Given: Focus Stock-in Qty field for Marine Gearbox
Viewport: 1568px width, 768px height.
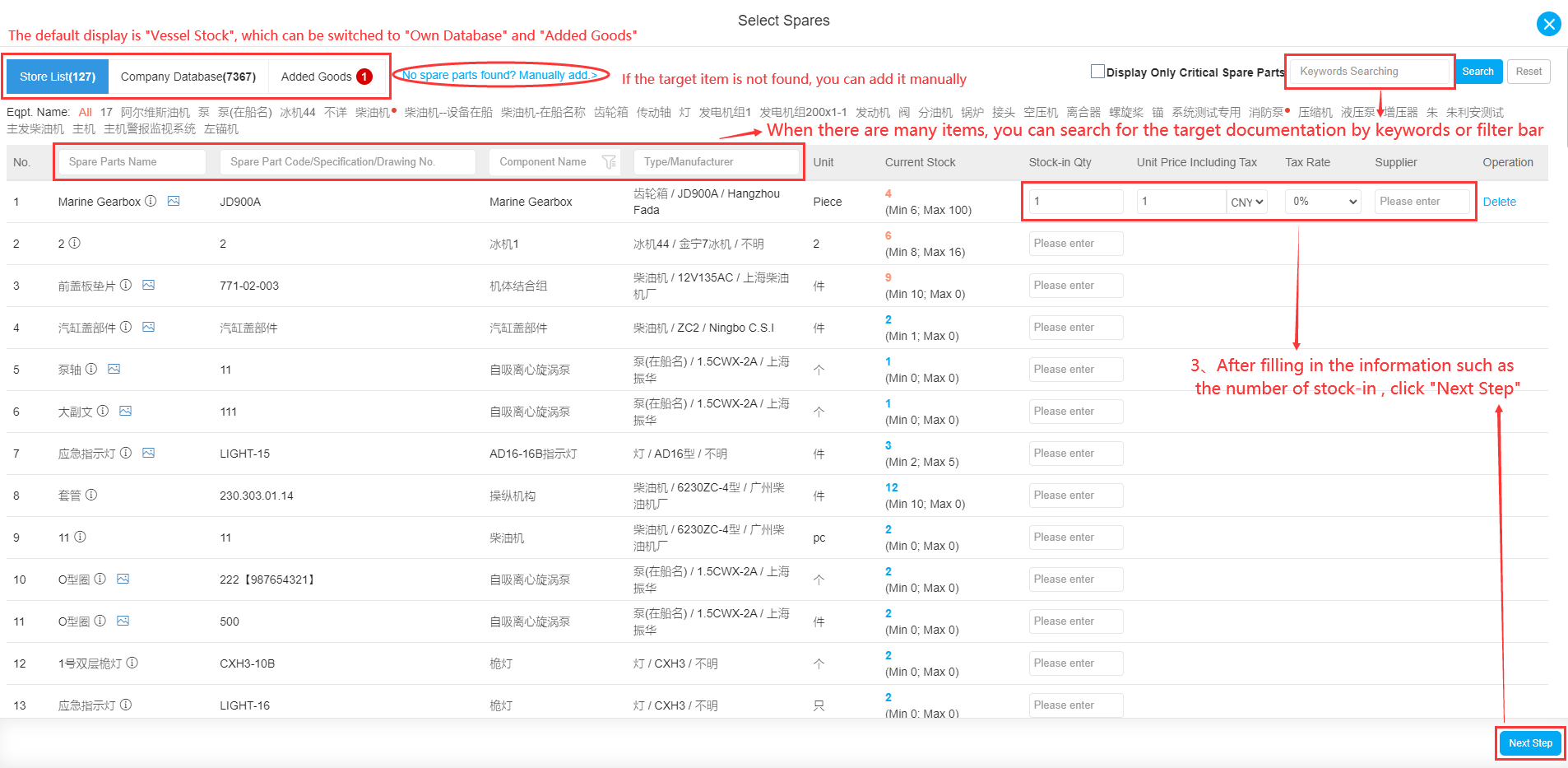Looking at the screenshot, I should coord(1076,202).
